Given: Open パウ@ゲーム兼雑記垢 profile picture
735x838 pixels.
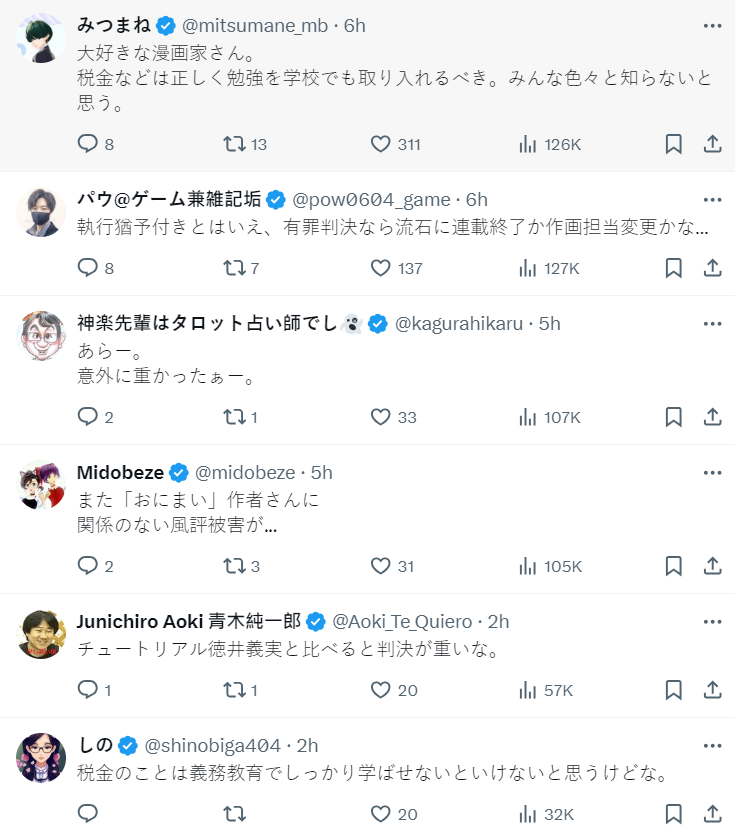Looking at the screenshot, I should 42,212.
